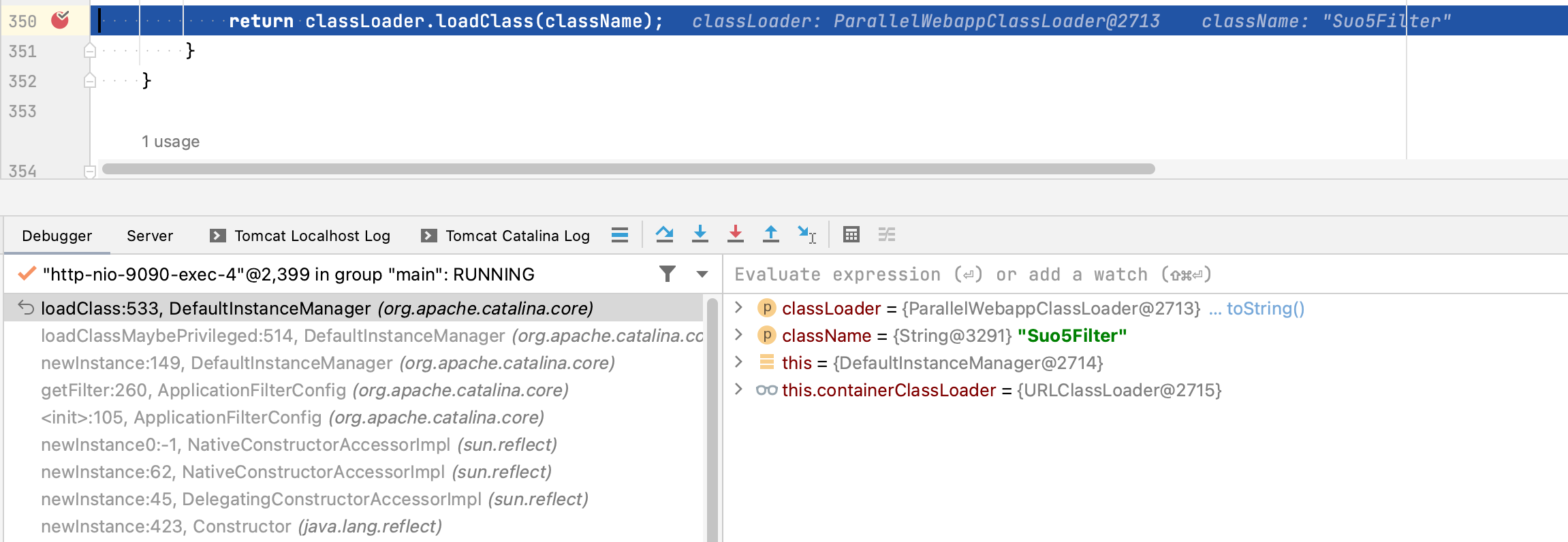Open the thread selector dropdown arrow
The width and height of the screenshot is (1568, 542).
702,274
